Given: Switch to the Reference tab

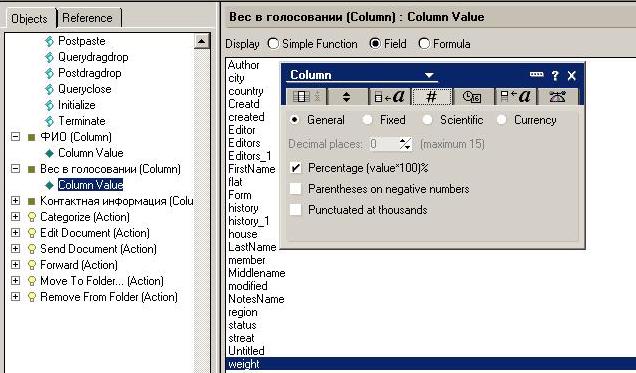Looking at the screenshot, I should pyautogui.click(x=88, y=18).
